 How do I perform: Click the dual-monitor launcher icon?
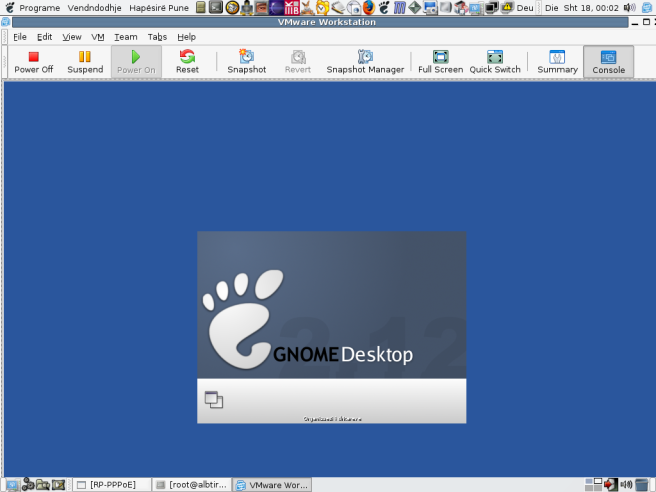pyautogui.click(x=492, y=8)
